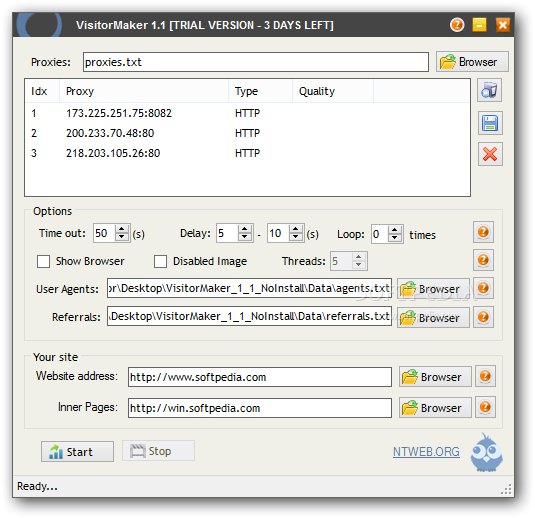Open help icon for Threads row
The image size is (535, 518).
(x=483, y=260)
